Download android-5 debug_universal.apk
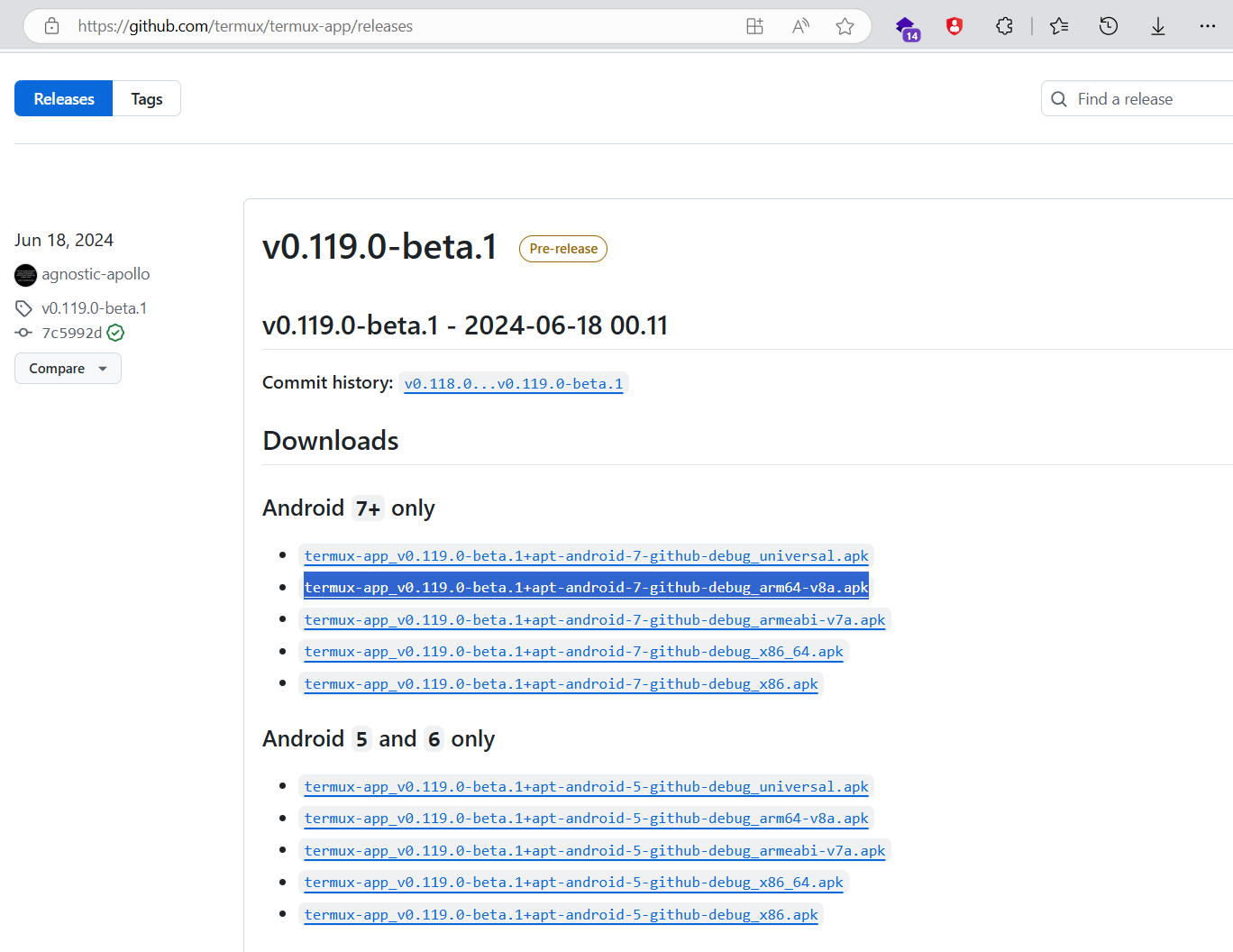Screen dimensions: 1233x952 click(x=586, y=787)
